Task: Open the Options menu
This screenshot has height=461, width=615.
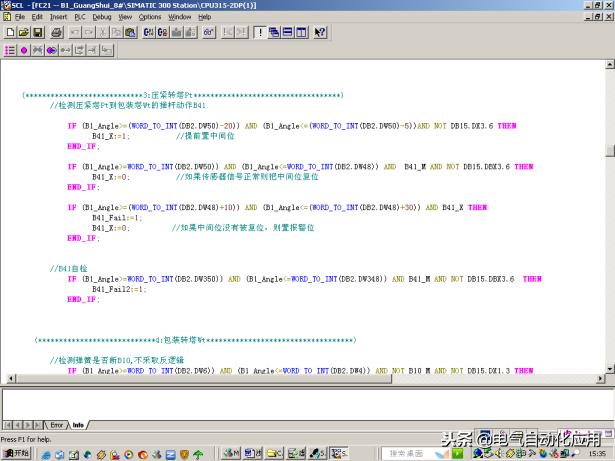Action: click(150, 17)
